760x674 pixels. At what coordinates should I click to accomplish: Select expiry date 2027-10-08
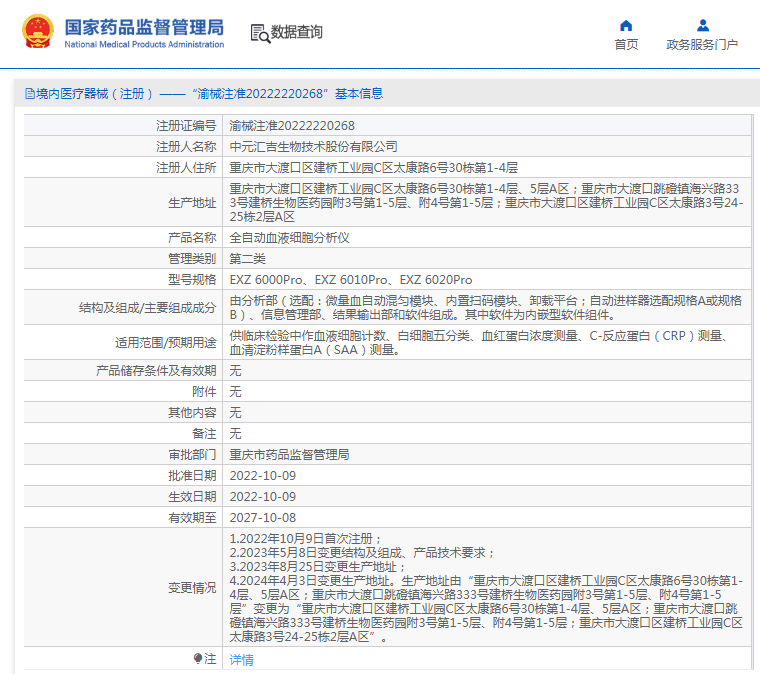point(263,517)
